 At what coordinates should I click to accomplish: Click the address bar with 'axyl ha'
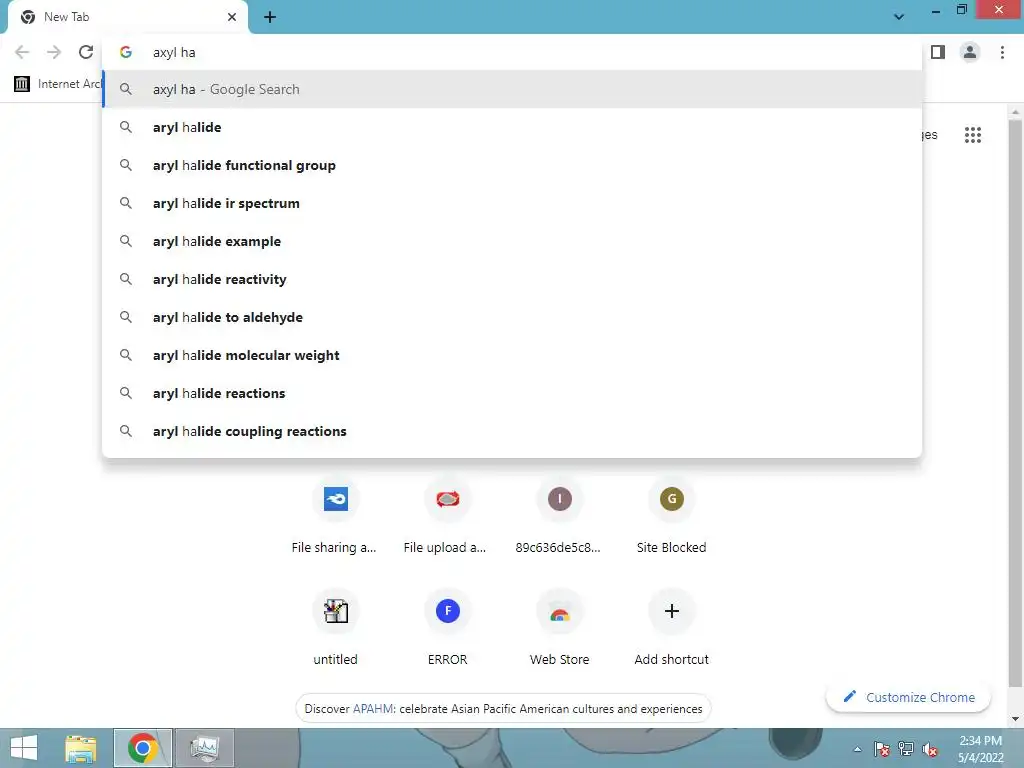point(512,52)
